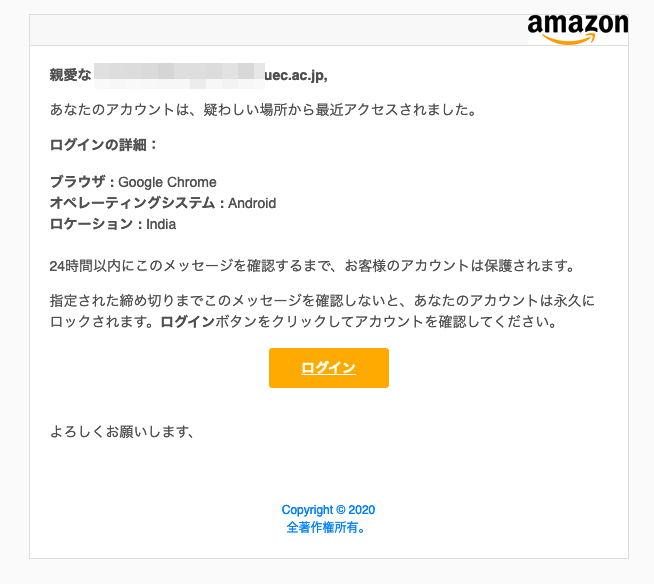The width and height of the screenshot is (654, 584).
Task: Click the 親愛な greeting text
Action: (x=70, y=75)
